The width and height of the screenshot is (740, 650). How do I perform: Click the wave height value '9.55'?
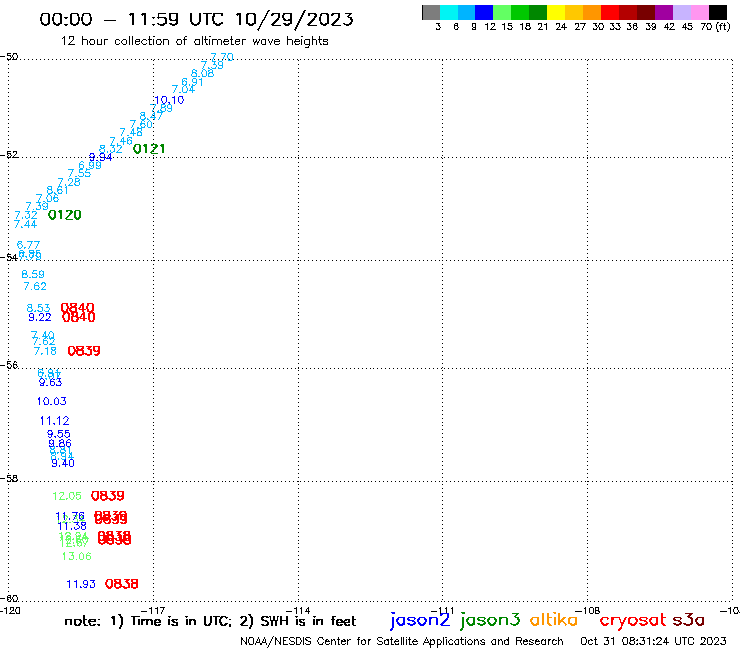tap(59, 434)
